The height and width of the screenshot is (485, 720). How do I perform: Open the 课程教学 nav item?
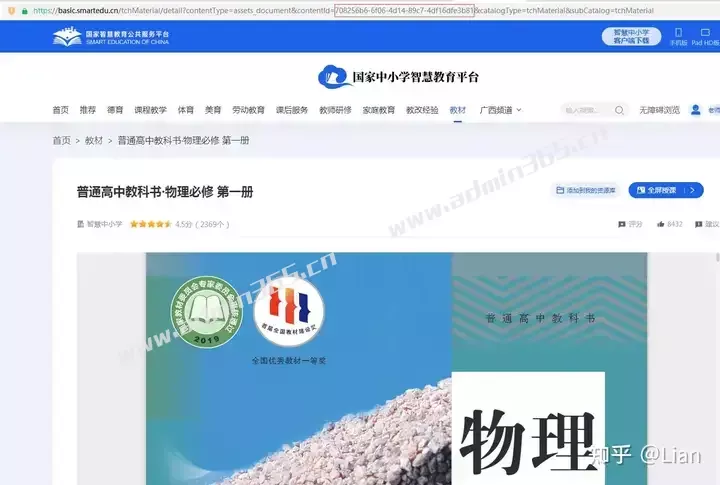click(x=150, y=110)
